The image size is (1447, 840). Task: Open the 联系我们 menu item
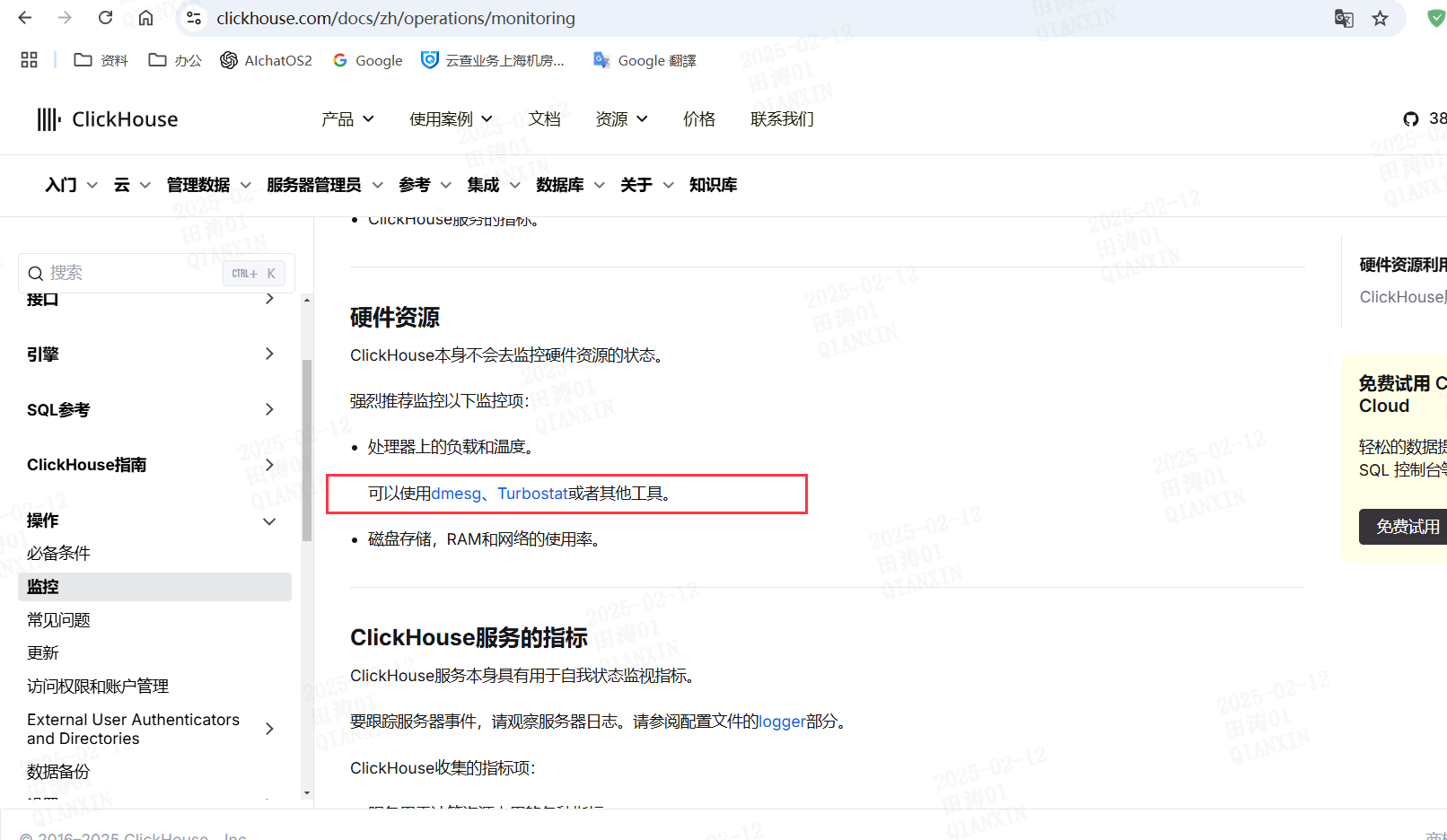pyautogui.click(x=782, y=118)
